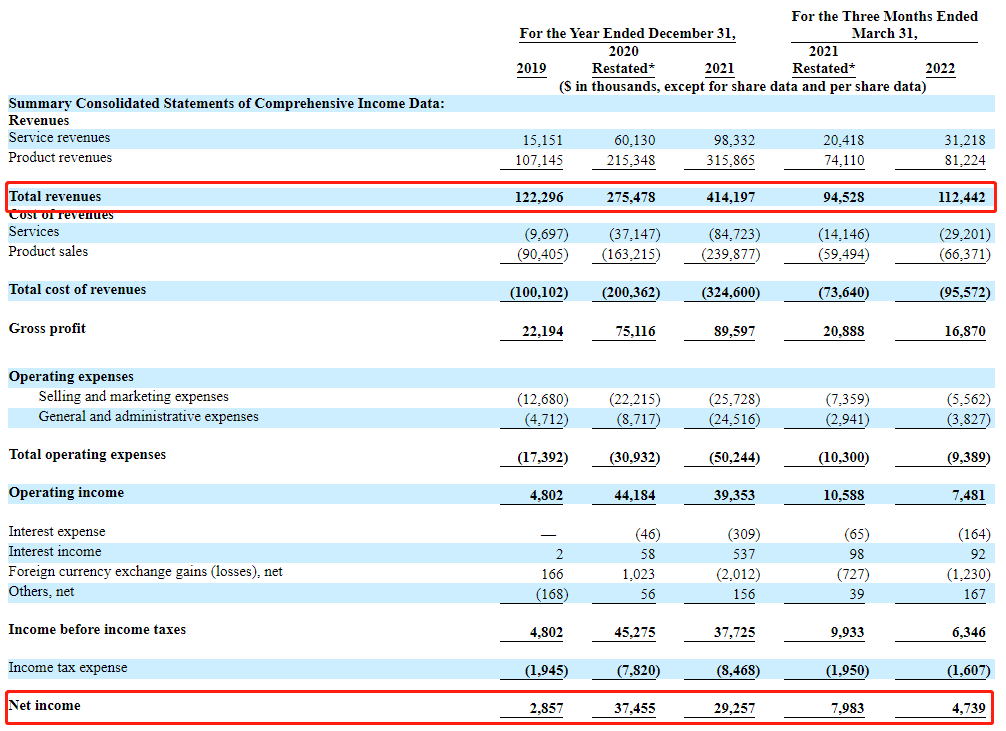This screenshot has height=731, width=1006.
Task: Select the Product revenues row label
Action: (x=60, y=158)
